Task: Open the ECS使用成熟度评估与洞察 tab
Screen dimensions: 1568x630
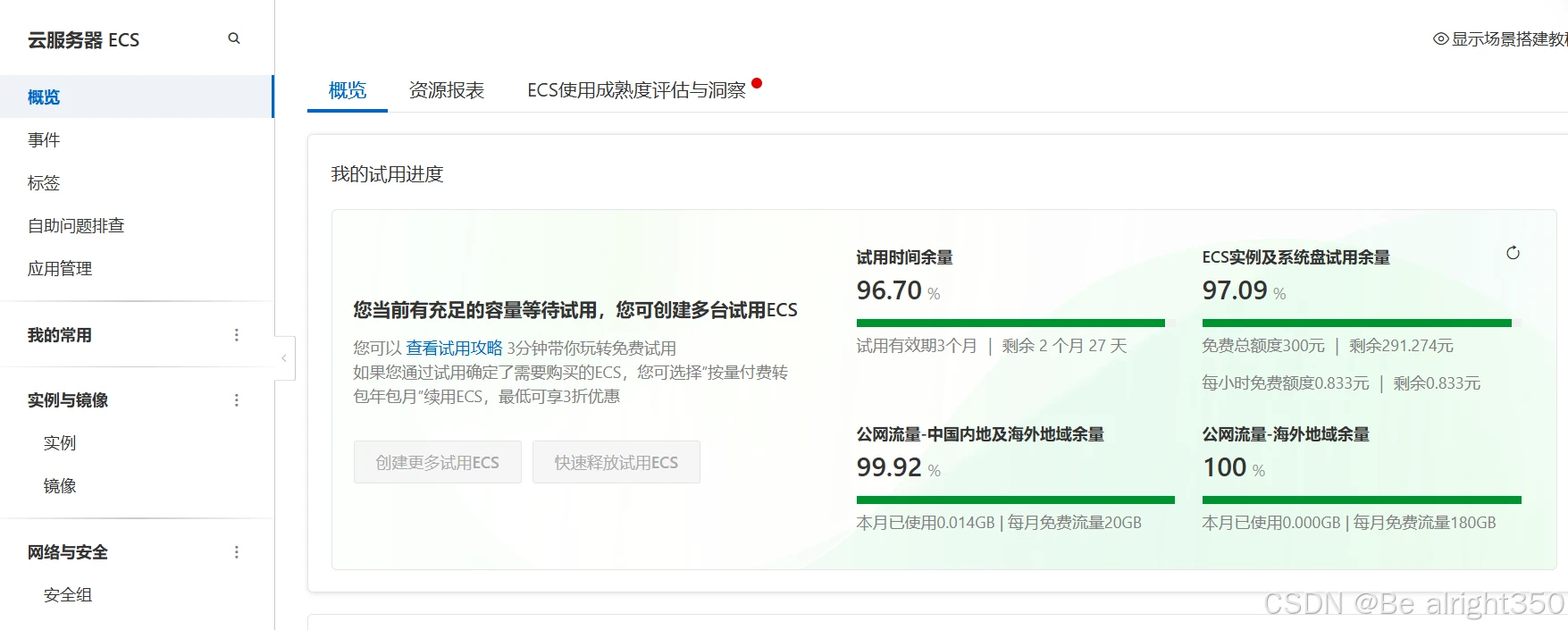Action: coord(636,90)
